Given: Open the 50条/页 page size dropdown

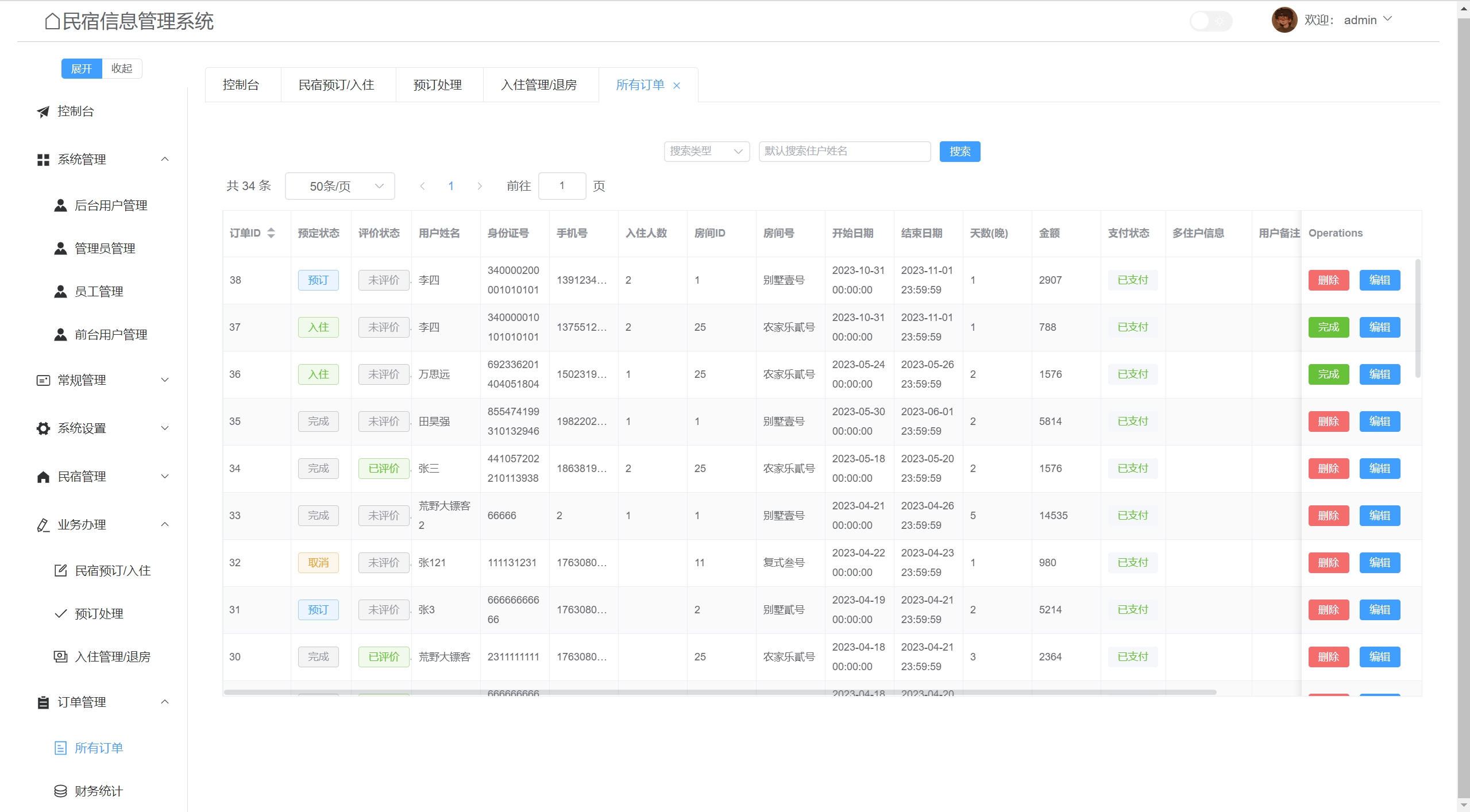Looking at the screenshot, I should (339, 186).
